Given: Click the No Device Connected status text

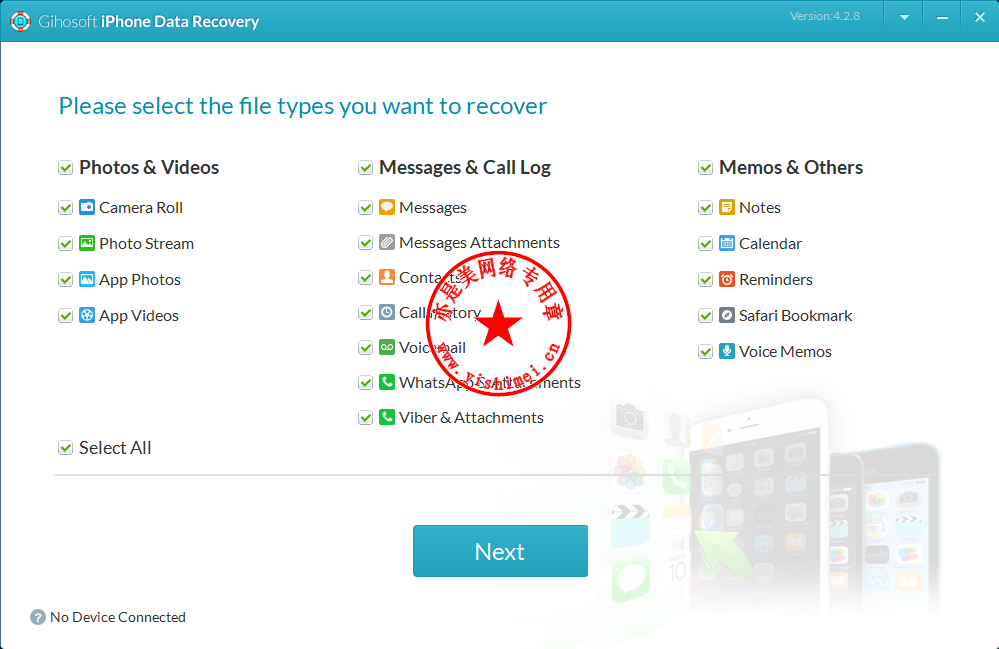Looking at the screenshot, I should click(x=118, y=617).
